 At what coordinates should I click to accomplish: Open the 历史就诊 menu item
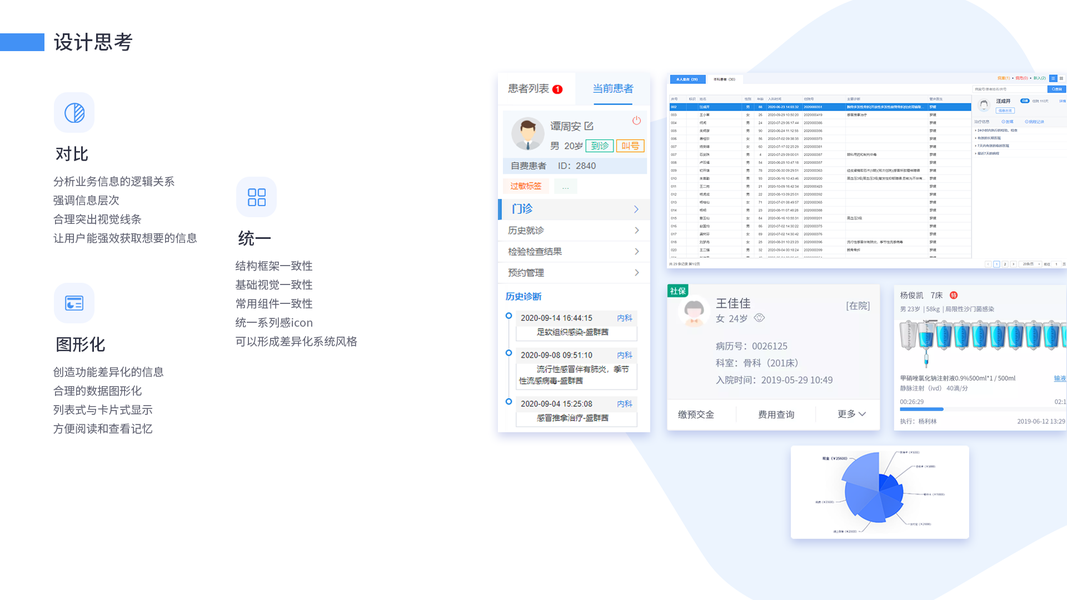click(574, 231)
